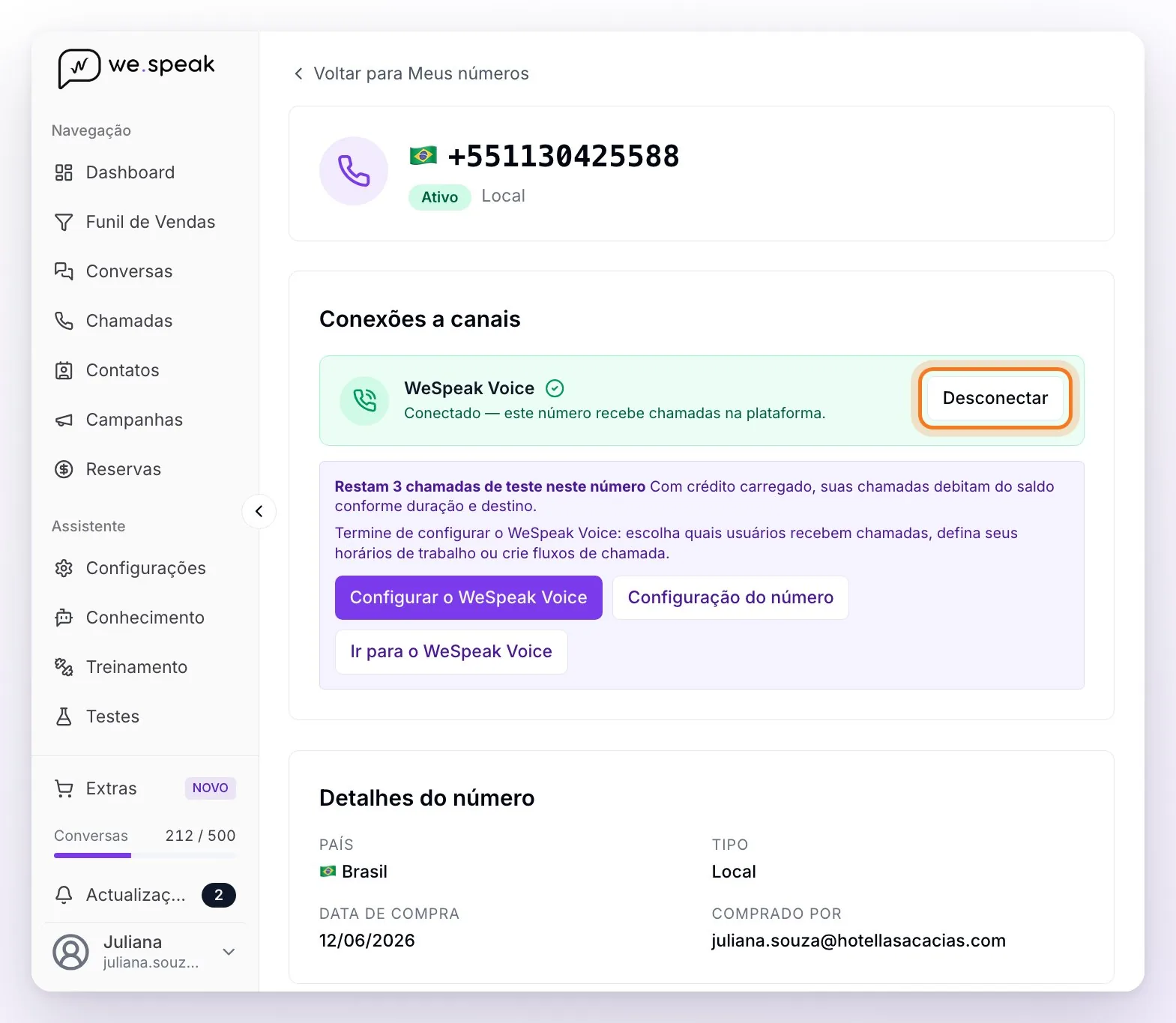Click the Treinamento icon
The height and width of the screenshot is (1023, 1176).
point(64,667)
